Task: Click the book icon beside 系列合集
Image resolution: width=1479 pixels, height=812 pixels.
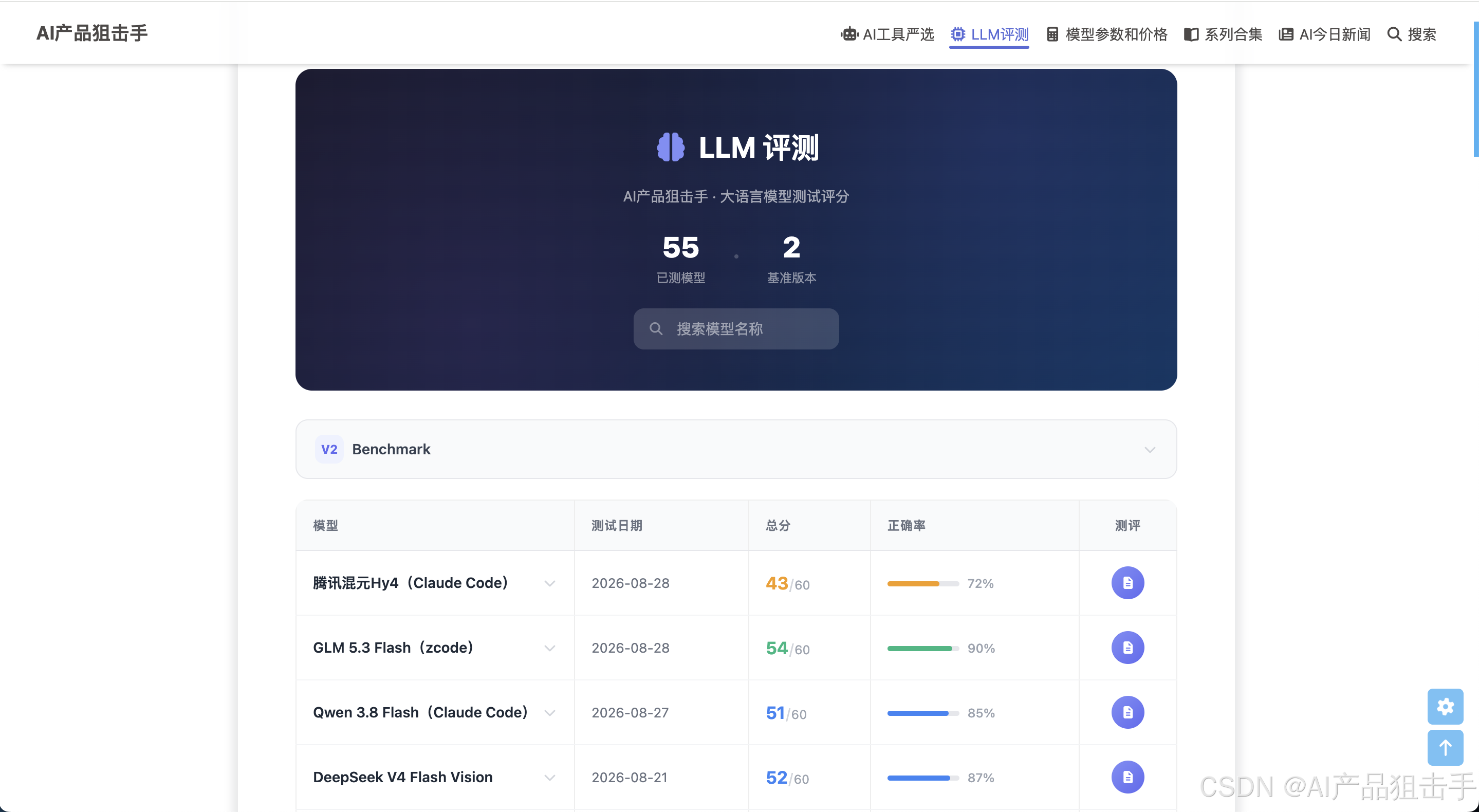Action: [1191, 34]
